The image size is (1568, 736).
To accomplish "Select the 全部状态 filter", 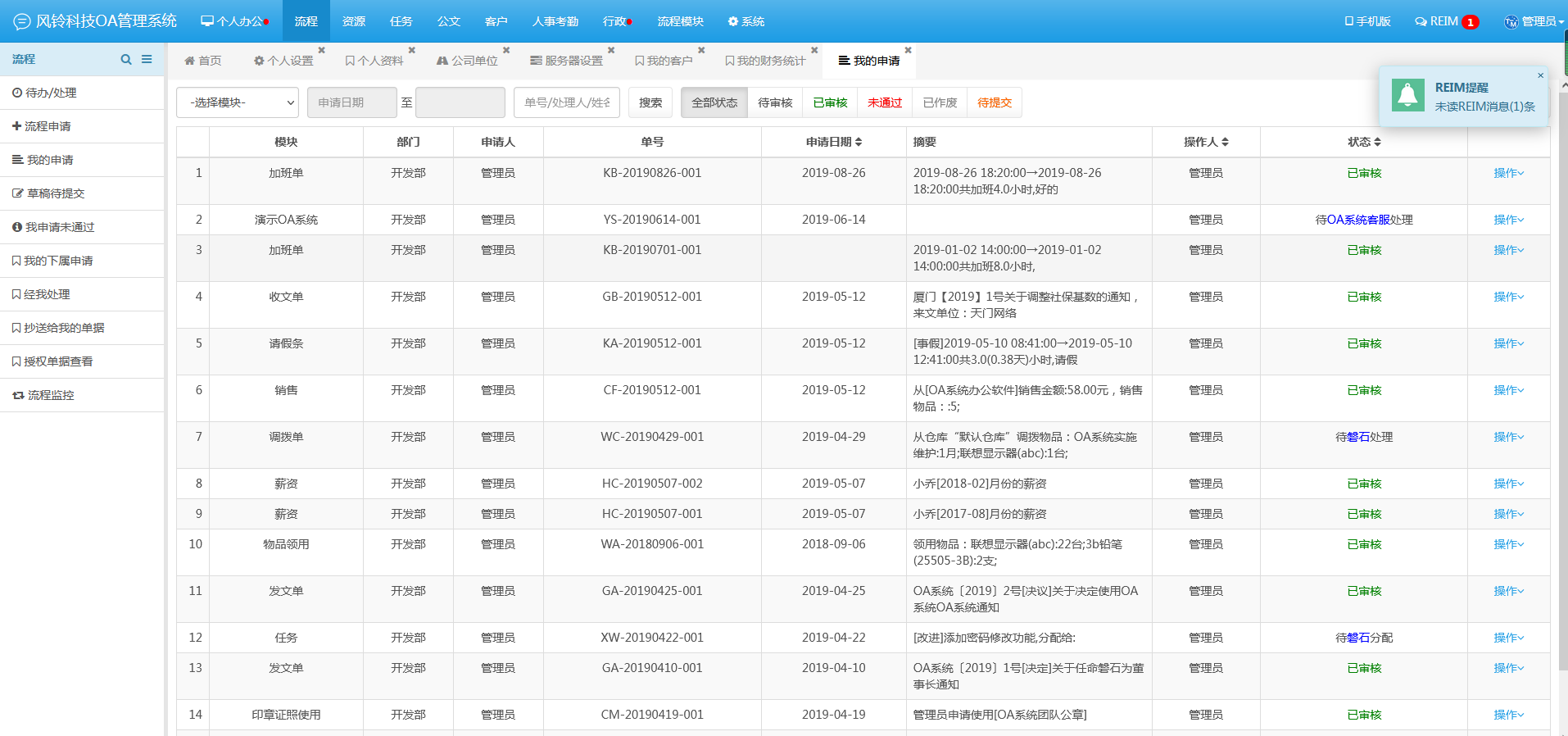I will coord(714,102).
